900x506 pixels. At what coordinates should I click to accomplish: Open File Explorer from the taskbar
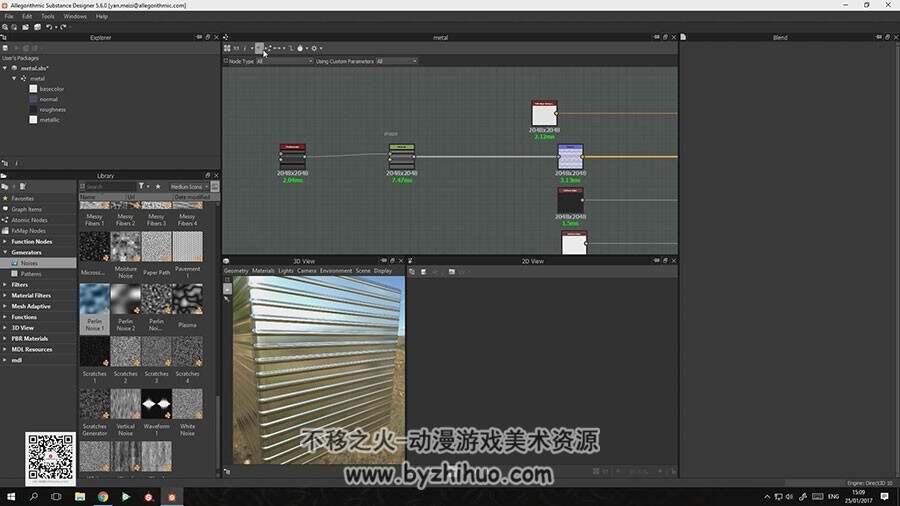coord(80,497)
